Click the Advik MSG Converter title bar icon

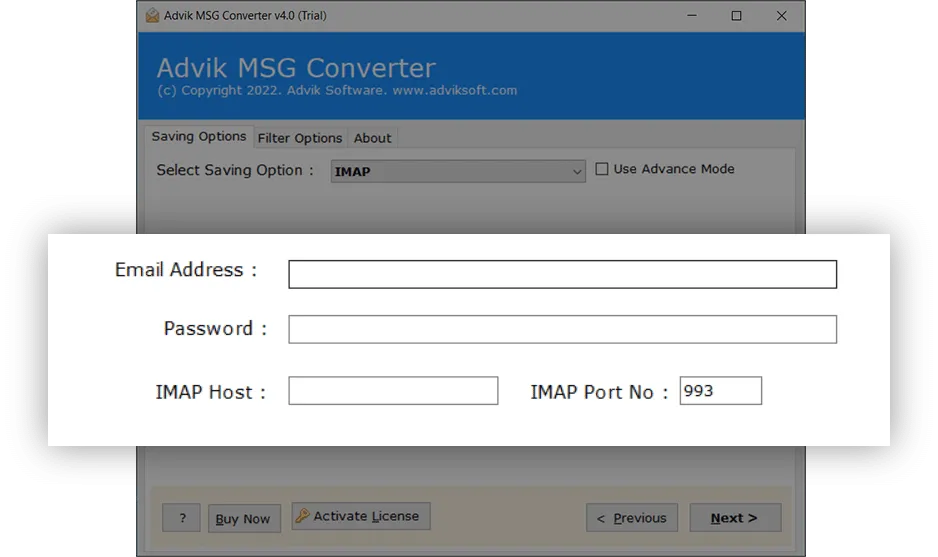coord(152,16)
